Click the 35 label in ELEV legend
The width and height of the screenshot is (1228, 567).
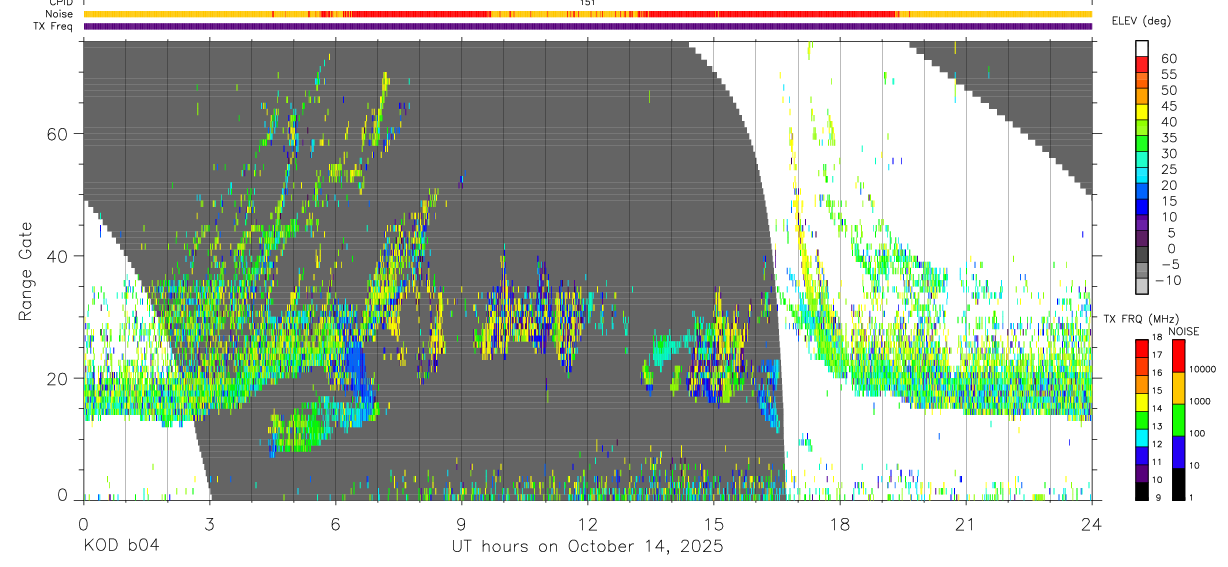(1169, 137)
